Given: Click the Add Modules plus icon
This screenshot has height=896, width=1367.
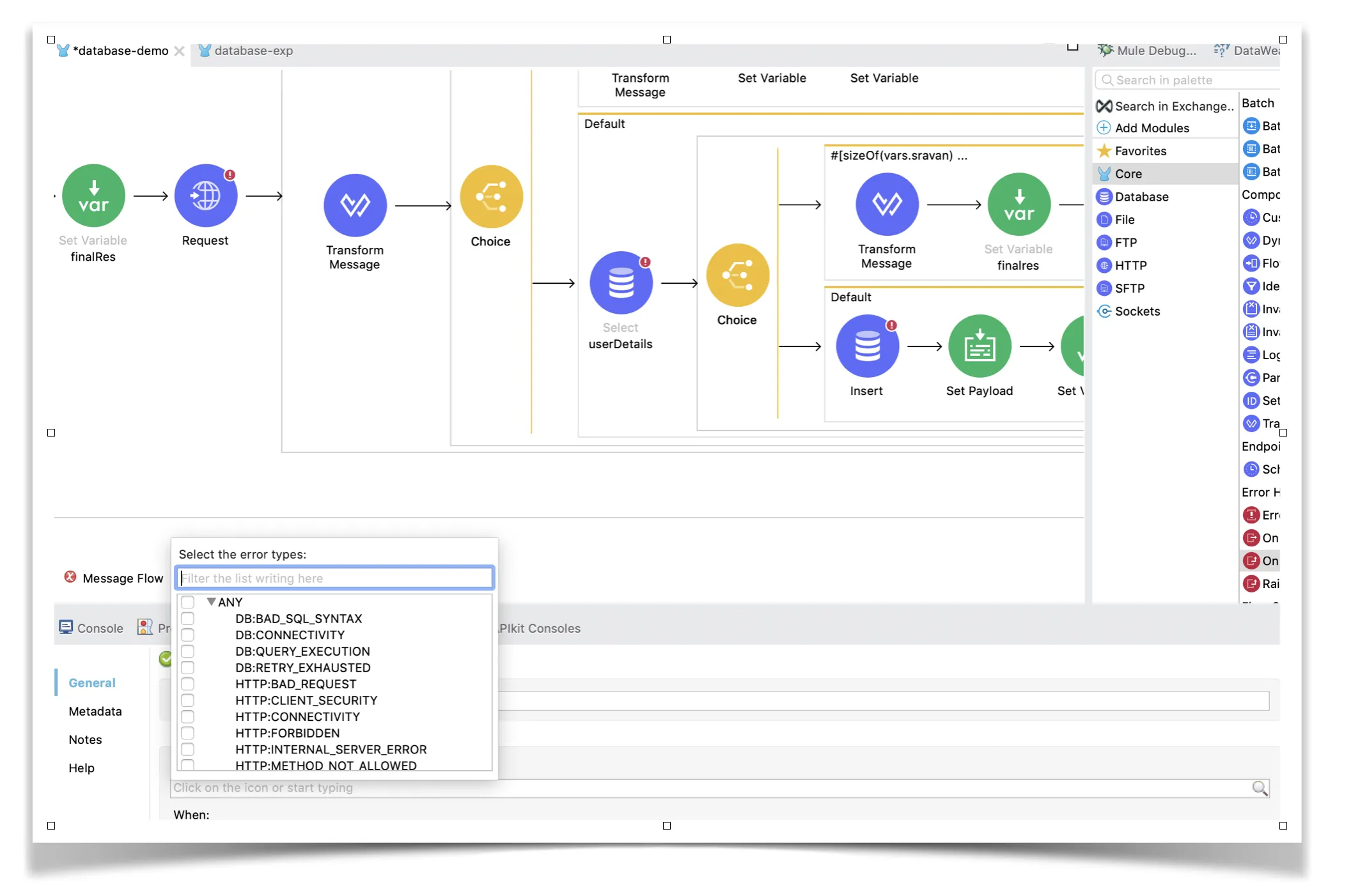Looking at the screenshot, I should tap(1104, 128).
